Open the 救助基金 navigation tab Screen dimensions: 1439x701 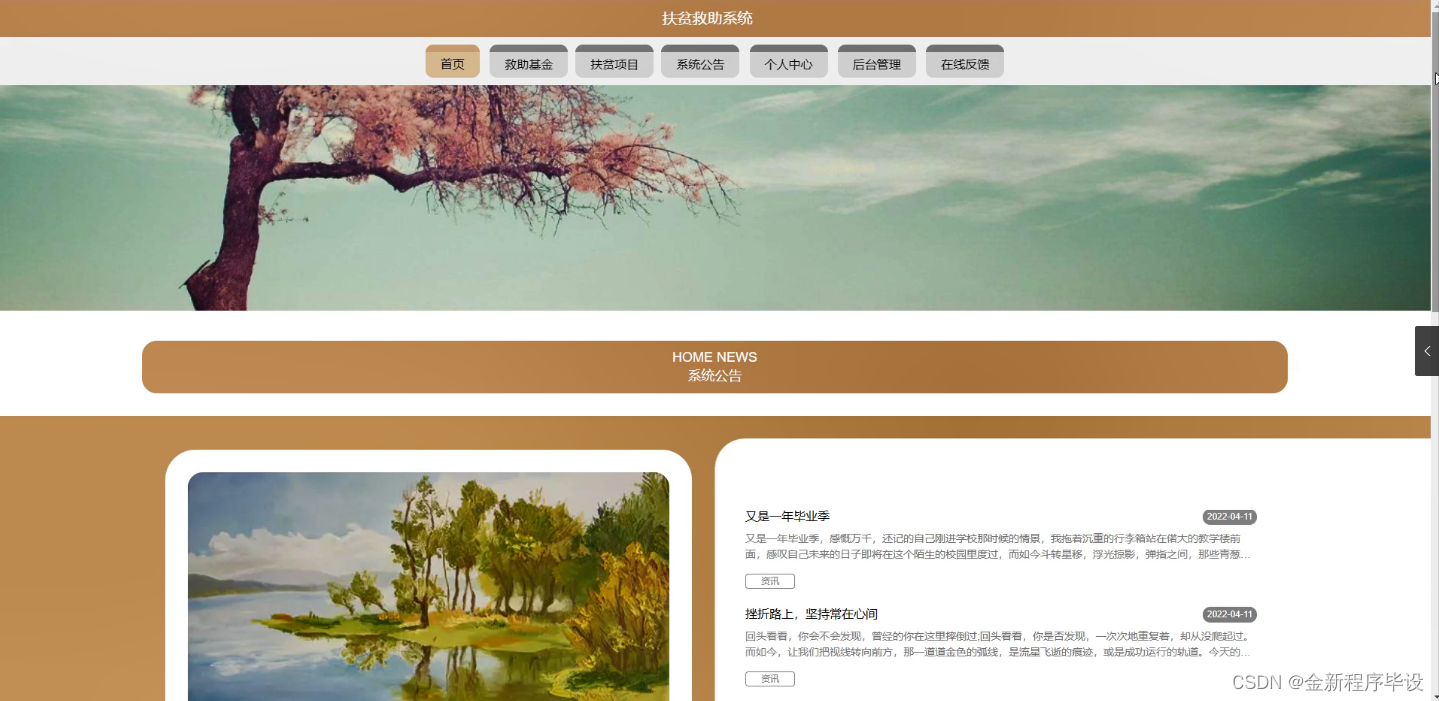pos(528,61)
